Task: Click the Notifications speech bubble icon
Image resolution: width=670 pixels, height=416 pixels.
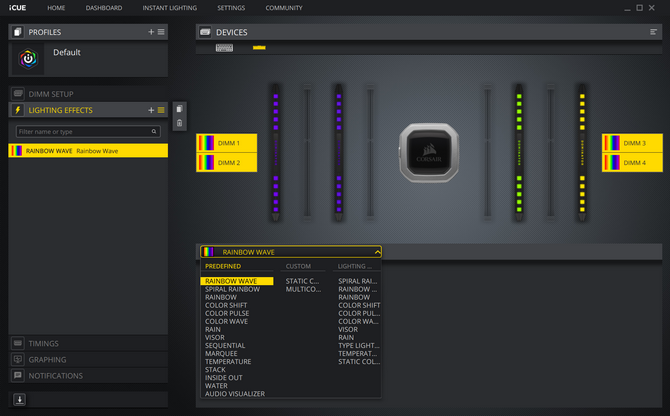Action: [18, 376]
